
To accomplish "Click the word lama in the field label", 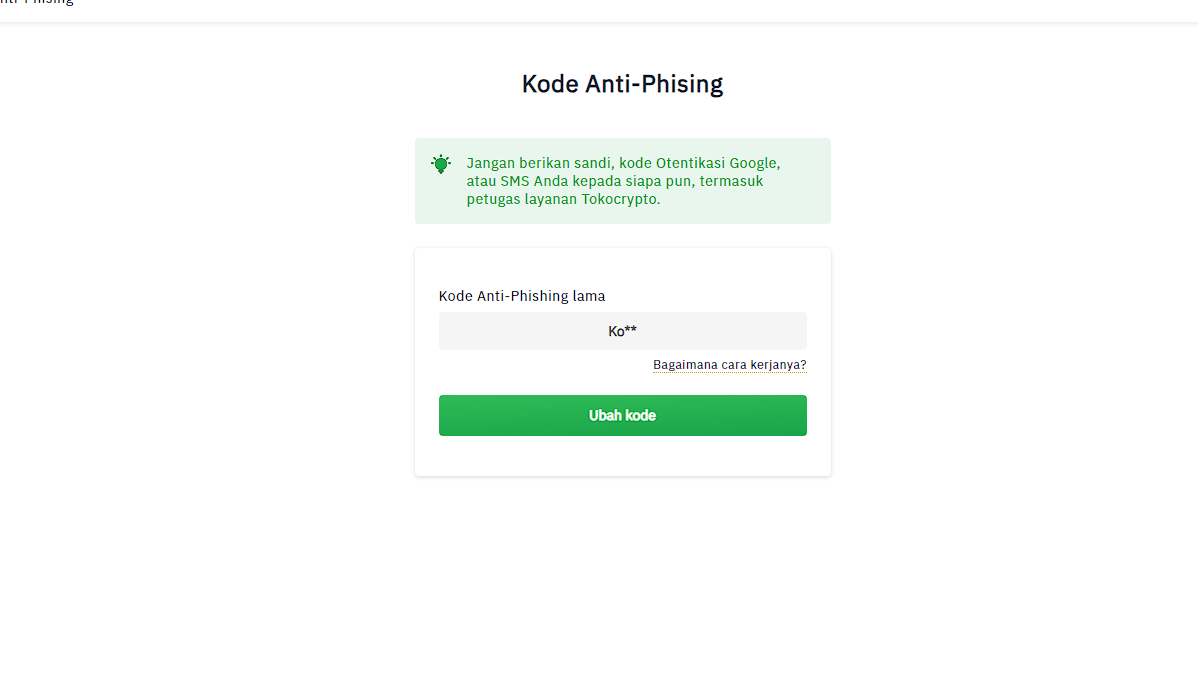I will (x=589, y=296).
